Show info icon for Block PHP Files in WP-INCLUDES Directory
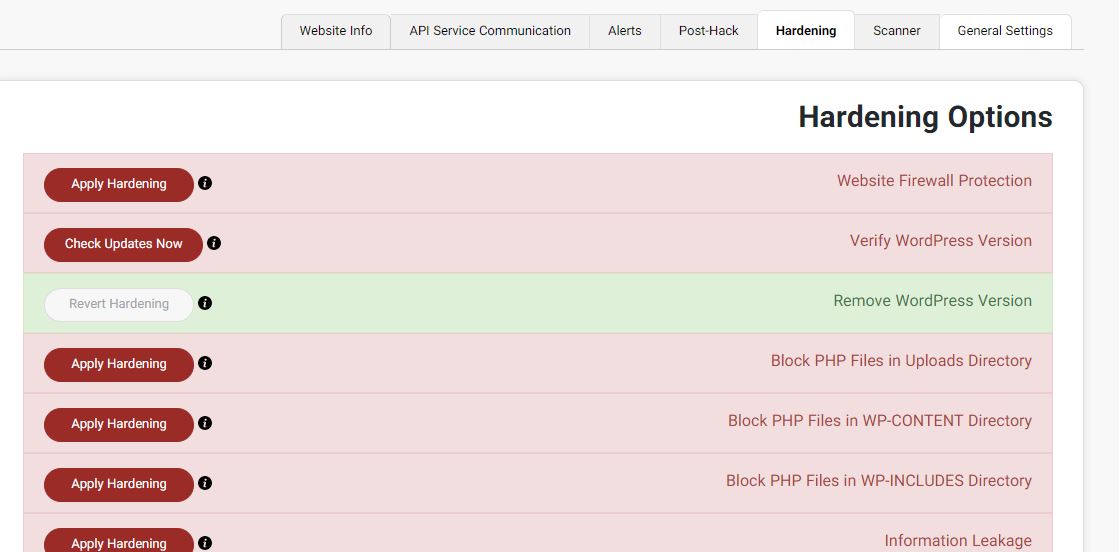The width and height of the screenshot is (1119, 552). [205, 483]
